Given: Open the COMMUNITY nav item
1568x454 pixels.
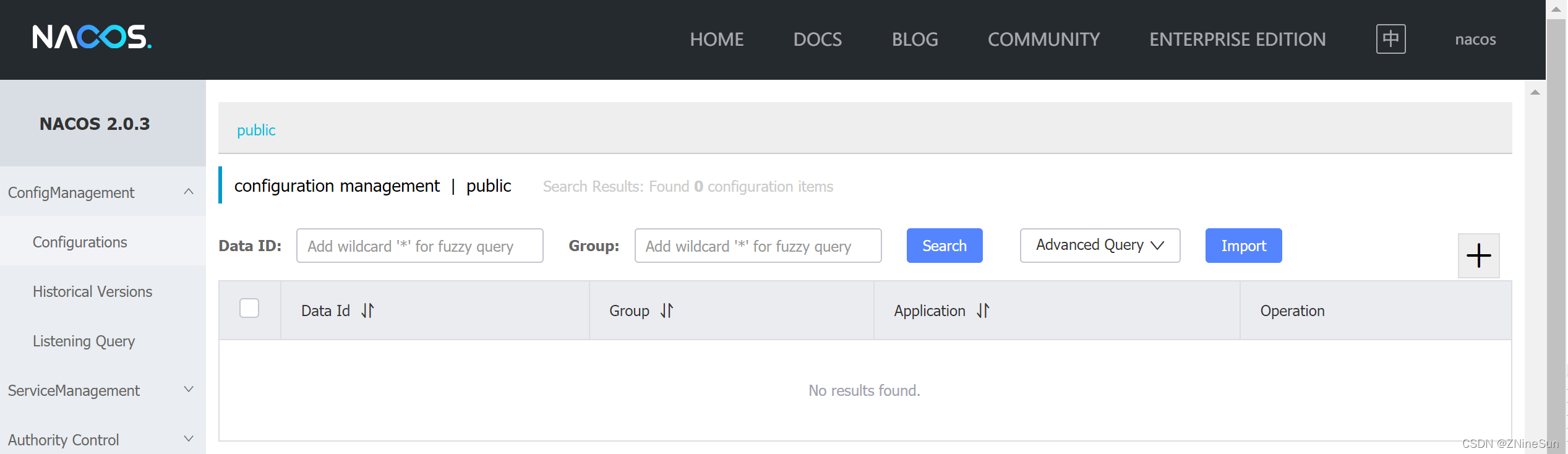Looking at the screenshot, I should point(1043,40).
